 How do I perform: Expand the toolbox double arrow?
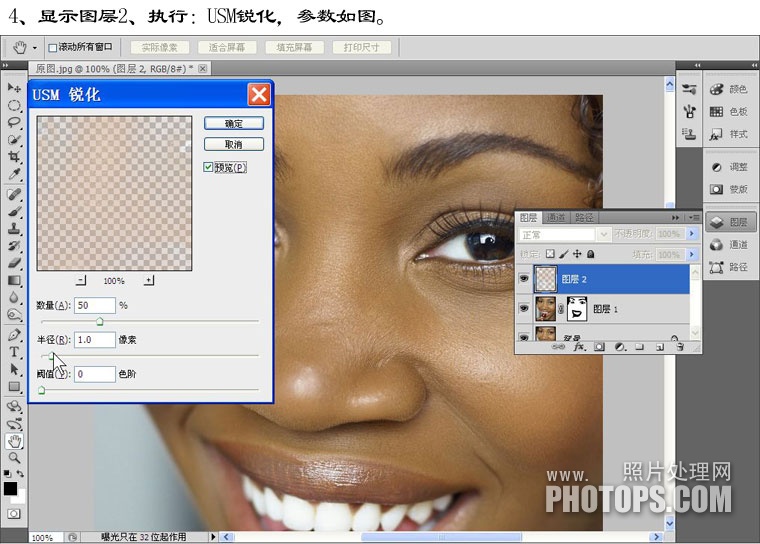click(5, 65)
